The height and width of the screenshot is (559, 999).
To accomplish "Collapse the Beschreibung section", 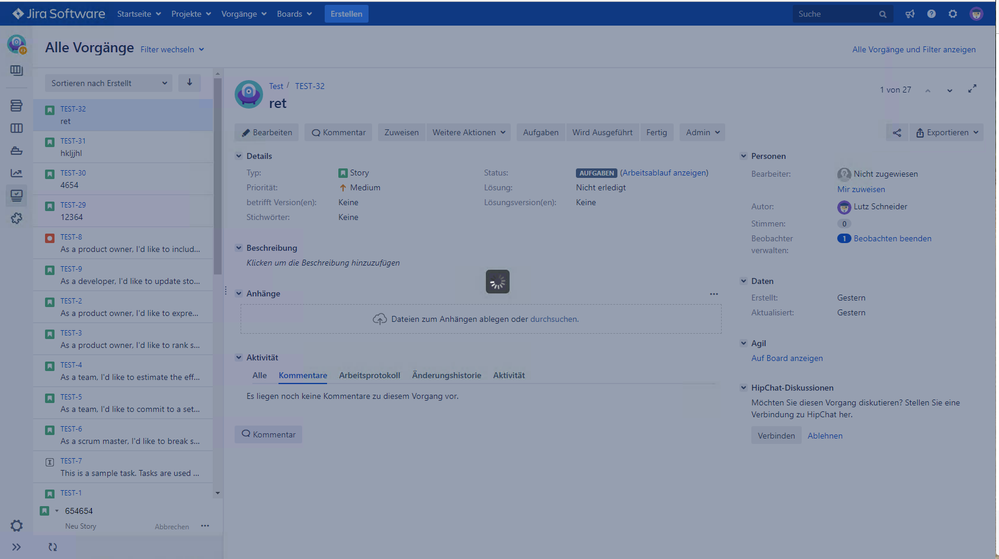I will 238,248.
